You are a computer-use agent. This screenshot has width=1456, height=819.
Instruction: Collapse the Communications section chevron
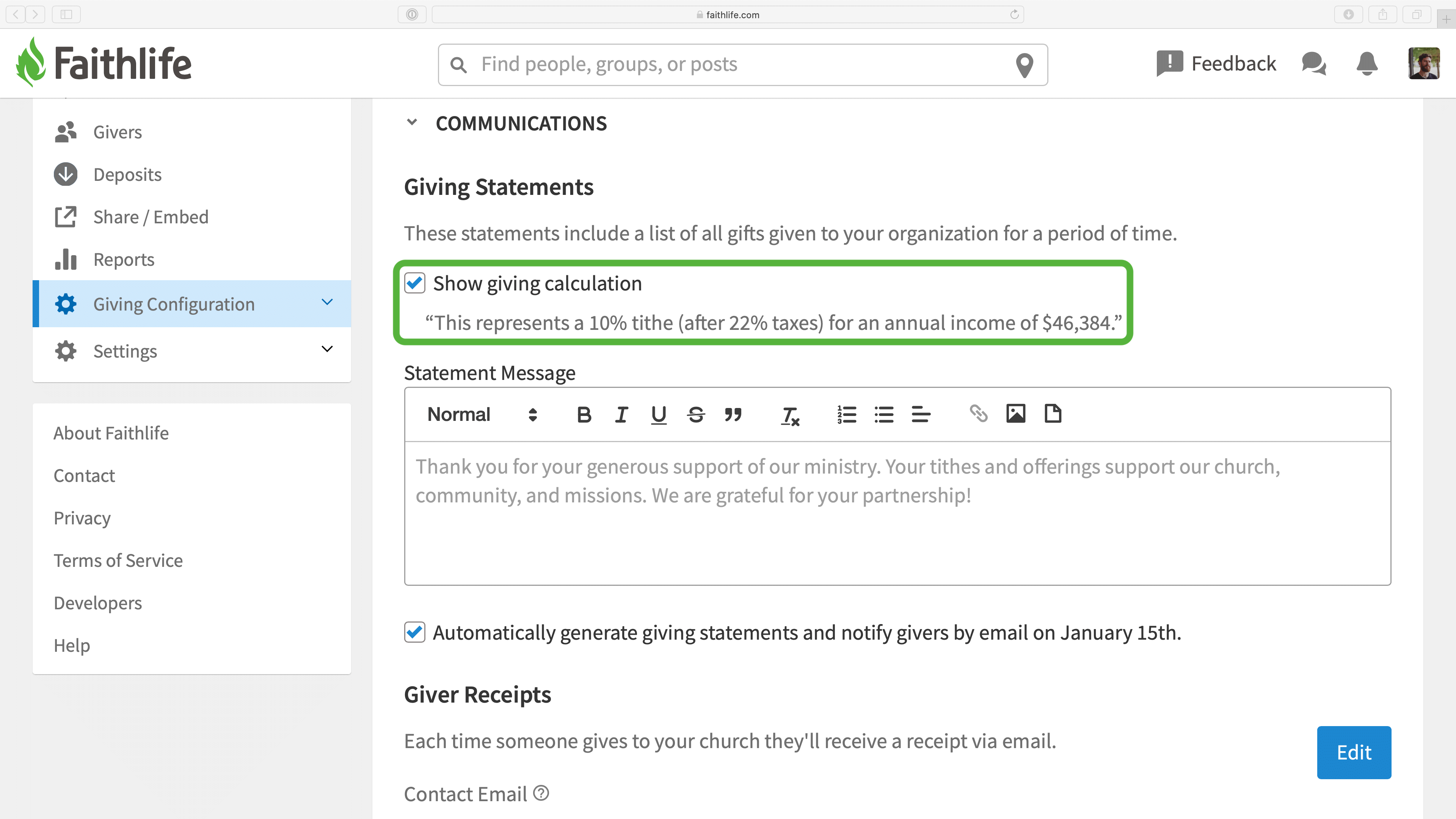(x=412, y=122)
